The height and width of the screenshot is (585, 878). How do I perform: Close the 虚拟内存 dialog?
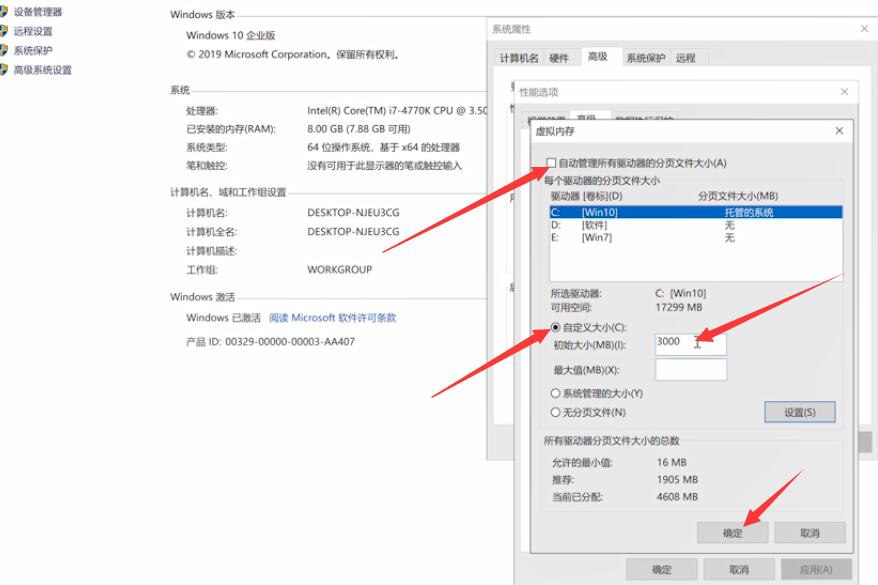coord(839,130)
